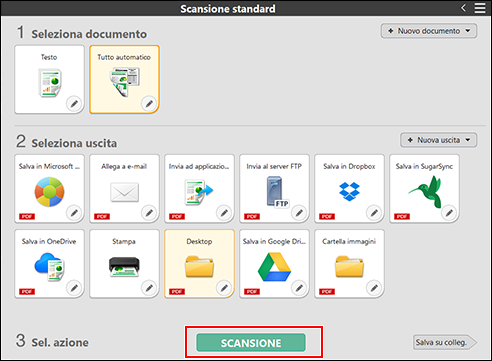This screenshot has width=492, height=361.
Task: Edit the Testo document settings pencil
Action: coord(74,104)
